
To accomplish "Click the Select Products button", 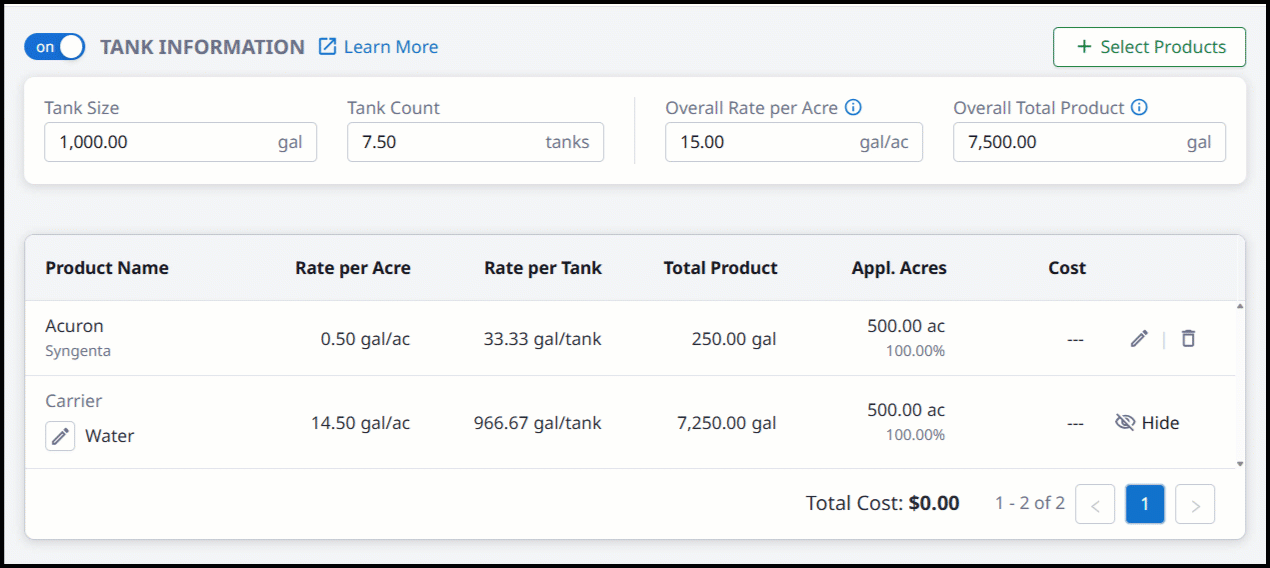I will (x=1149, y=47).
